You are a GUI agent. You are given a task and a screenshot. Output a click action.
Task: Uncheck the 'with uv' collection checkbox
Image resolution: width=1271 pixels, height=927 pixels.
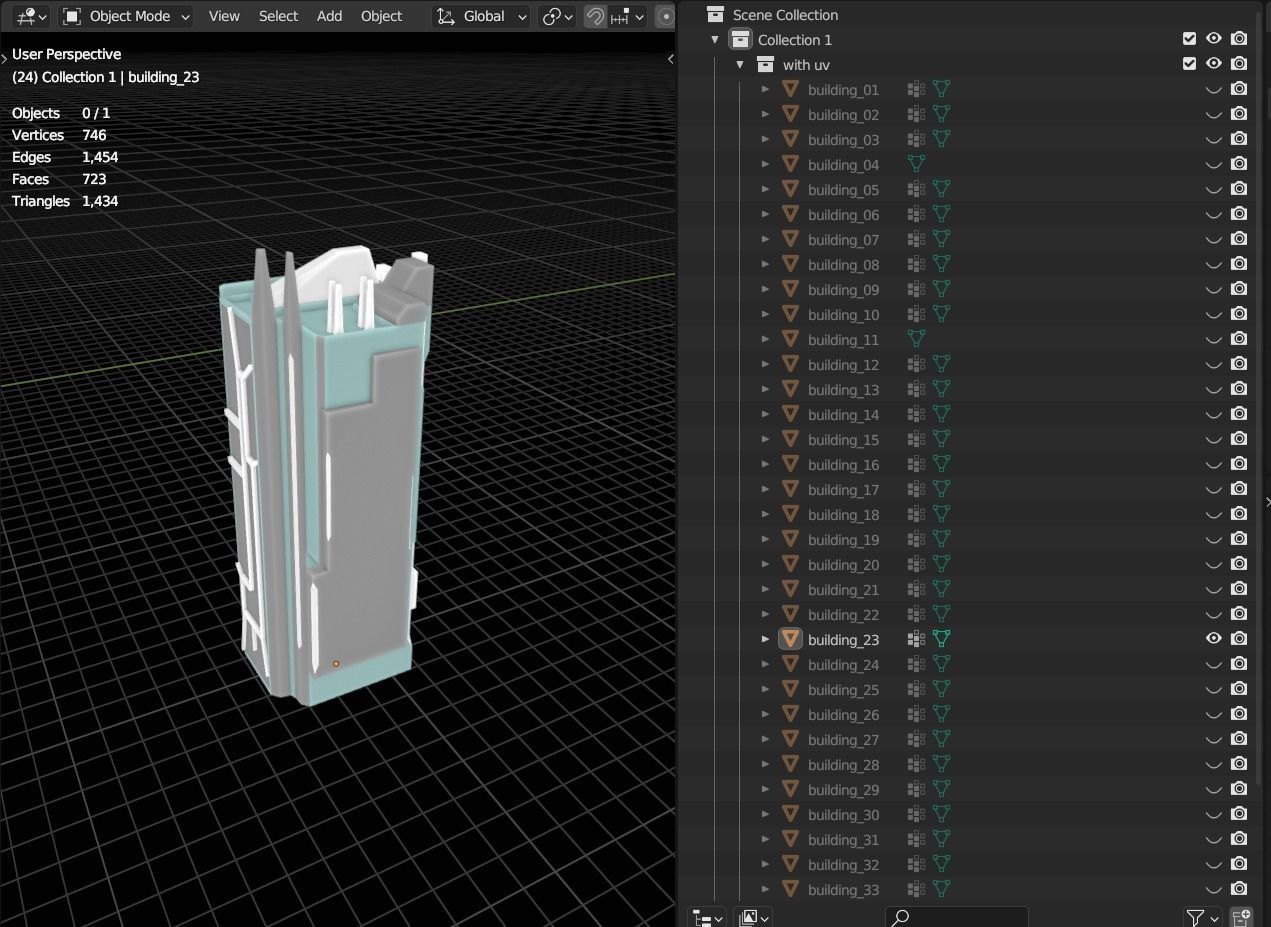(x=1189, y=64)
